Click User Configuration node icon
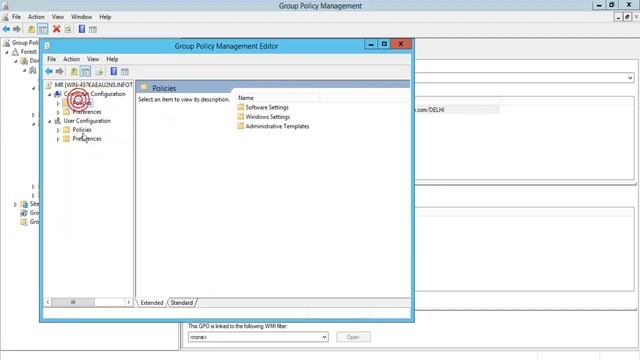Screen dimensions: 640x360 tap(58, 121)
